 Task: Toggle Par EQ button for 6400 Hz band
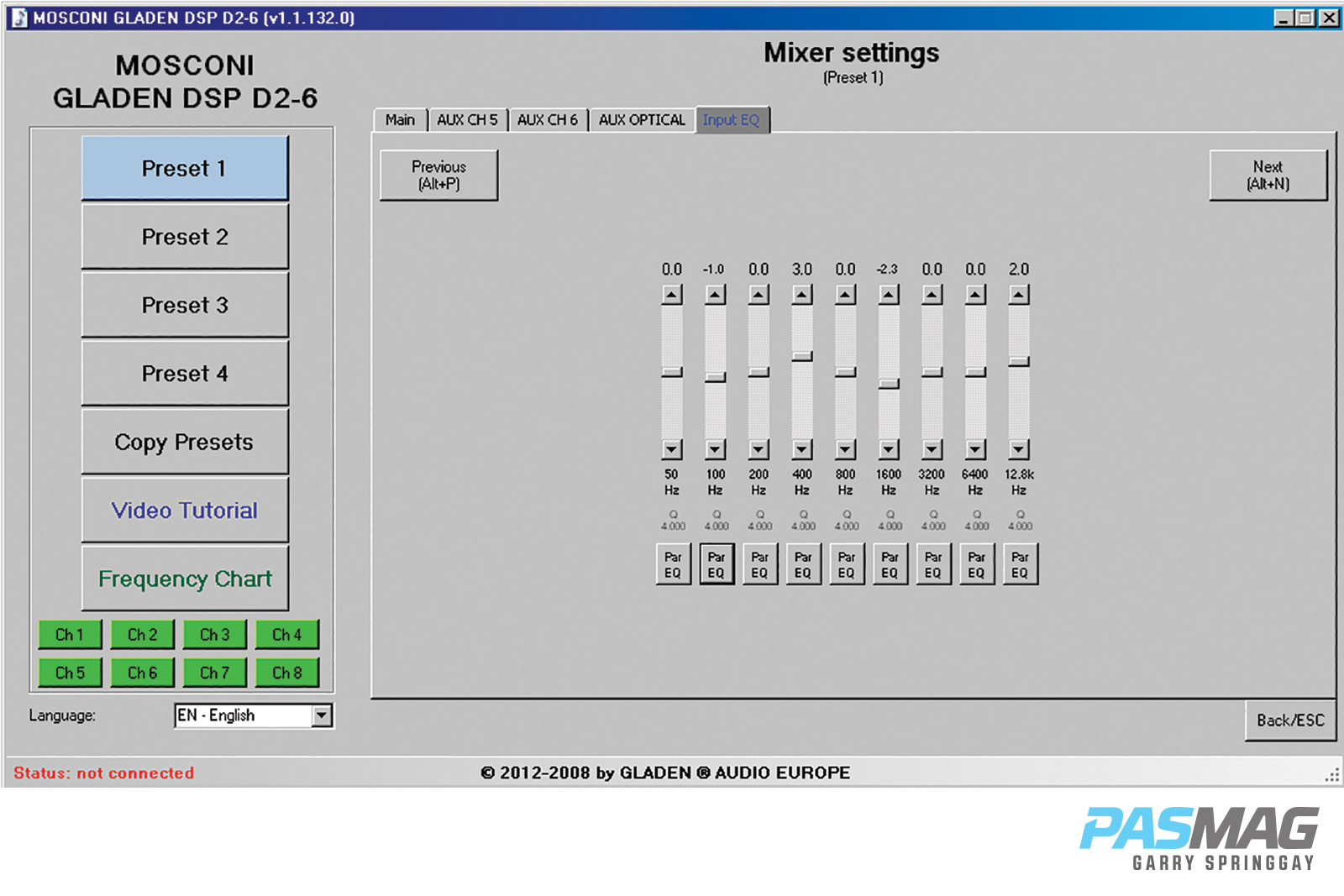tap(977, 564)
